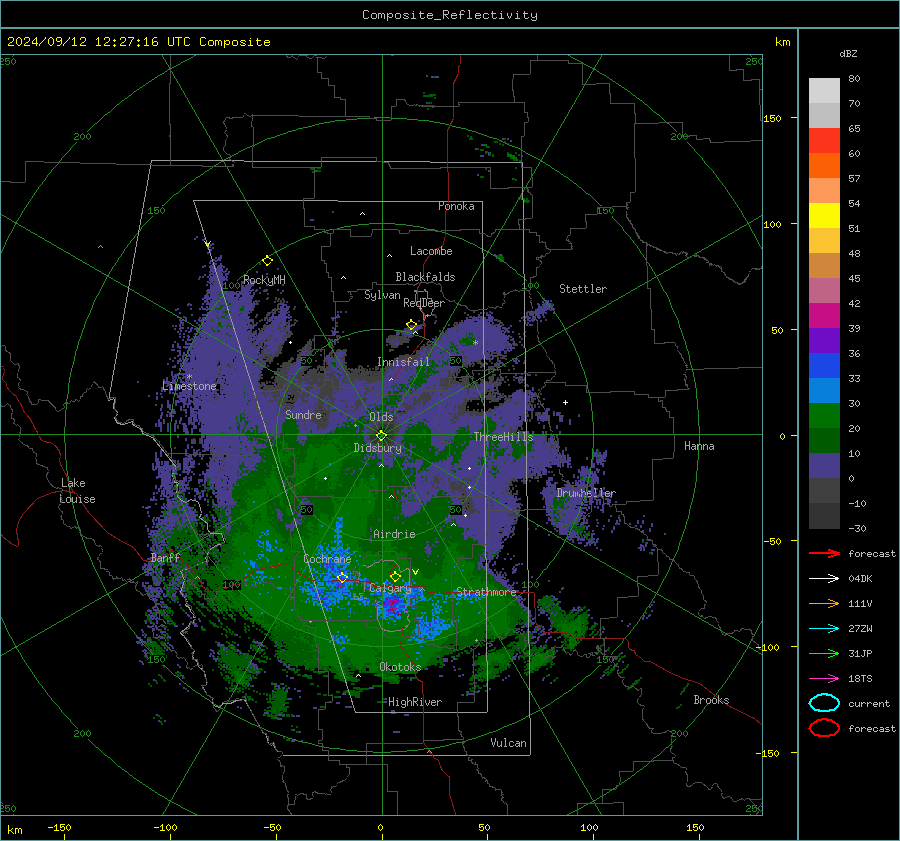Click the green 31JP arrow legend icon
Viewport: 900px width, 841px height.
(x=824, y=653)
